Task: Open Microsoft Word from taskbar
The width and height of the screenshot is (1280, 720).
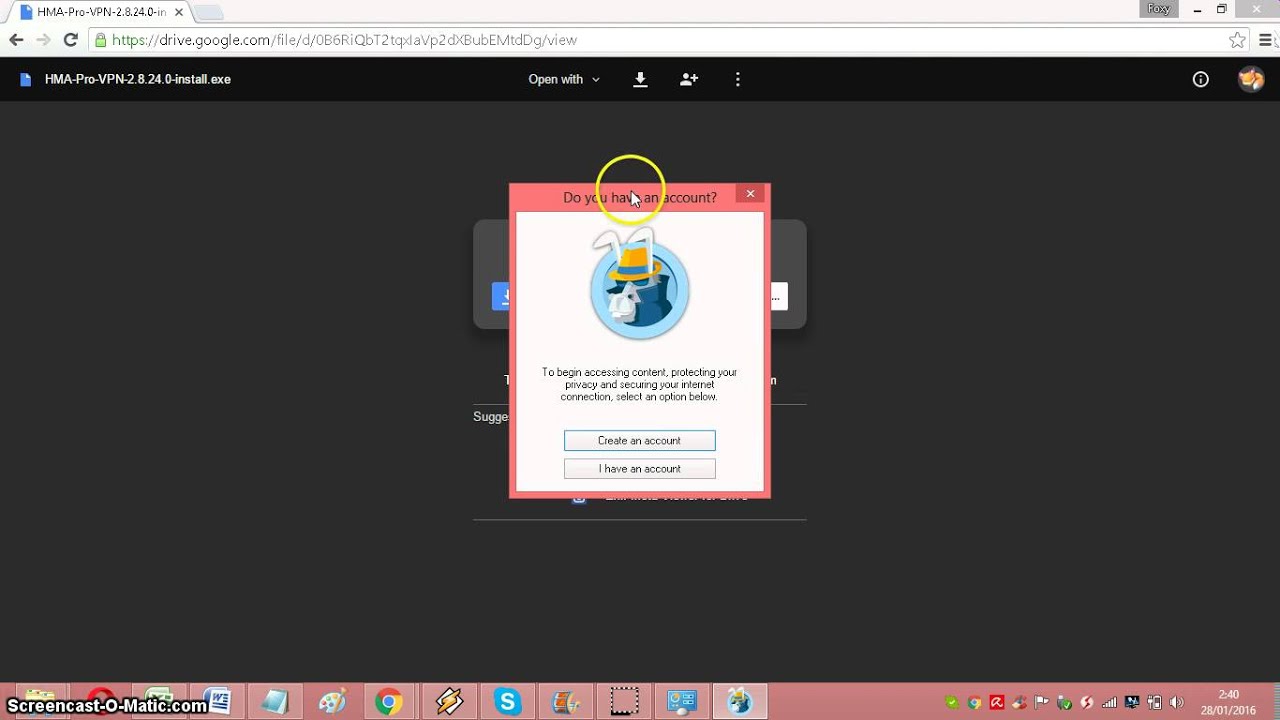Action: [216, 702]
